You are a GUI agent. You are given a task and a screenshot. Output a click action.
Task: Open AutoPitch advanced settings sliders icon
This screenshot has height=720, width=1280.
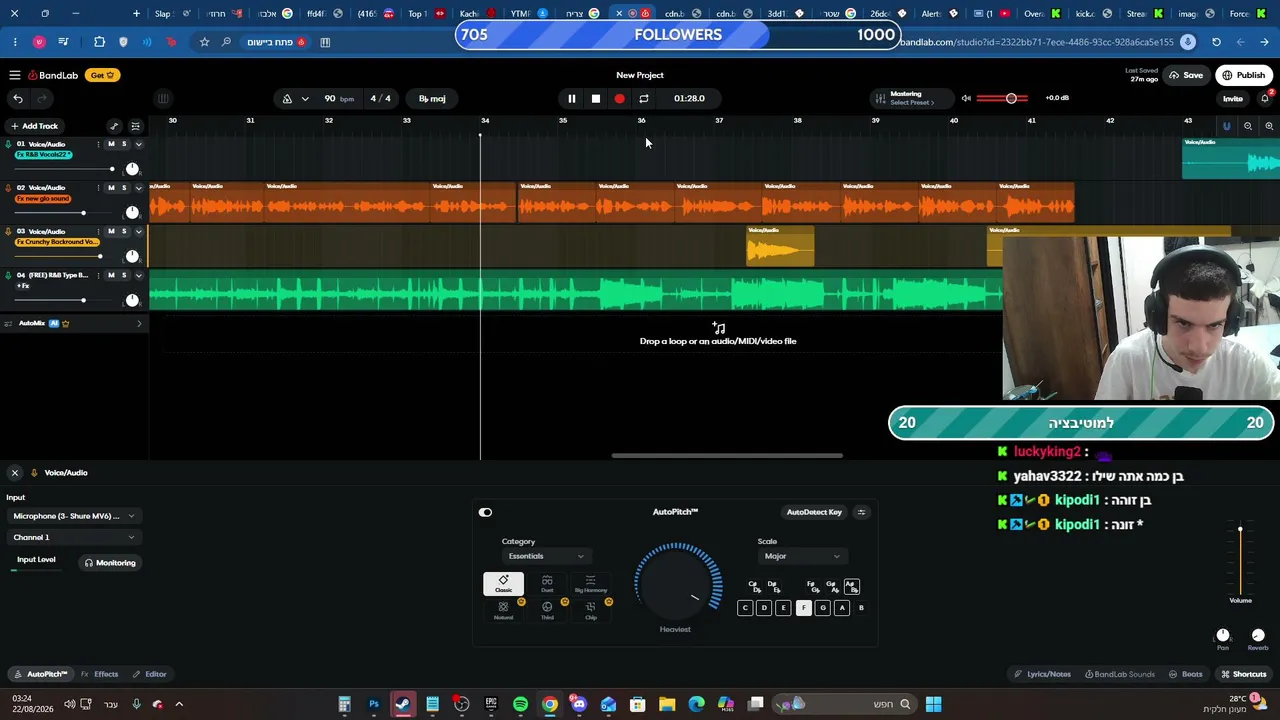[861, 512]
